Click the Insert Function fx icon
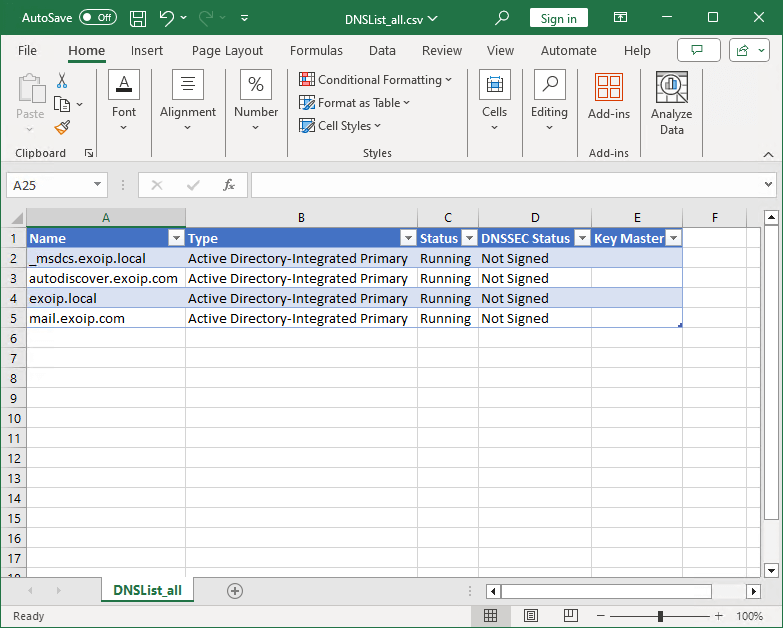Viewport: 783px width, 628px height. point(229,185)
